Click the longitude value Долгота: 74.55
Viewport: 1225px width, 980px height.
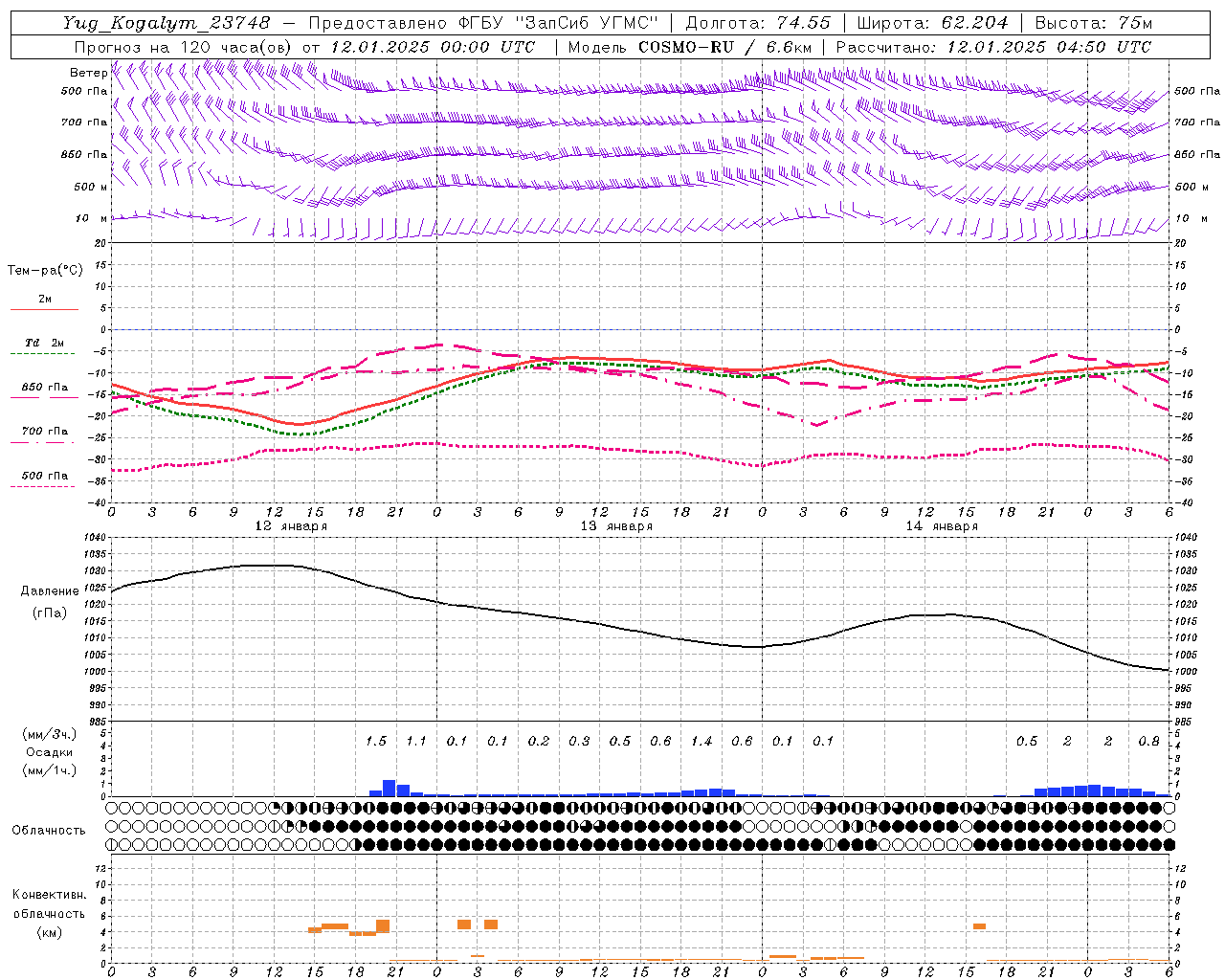coord(758,22)
